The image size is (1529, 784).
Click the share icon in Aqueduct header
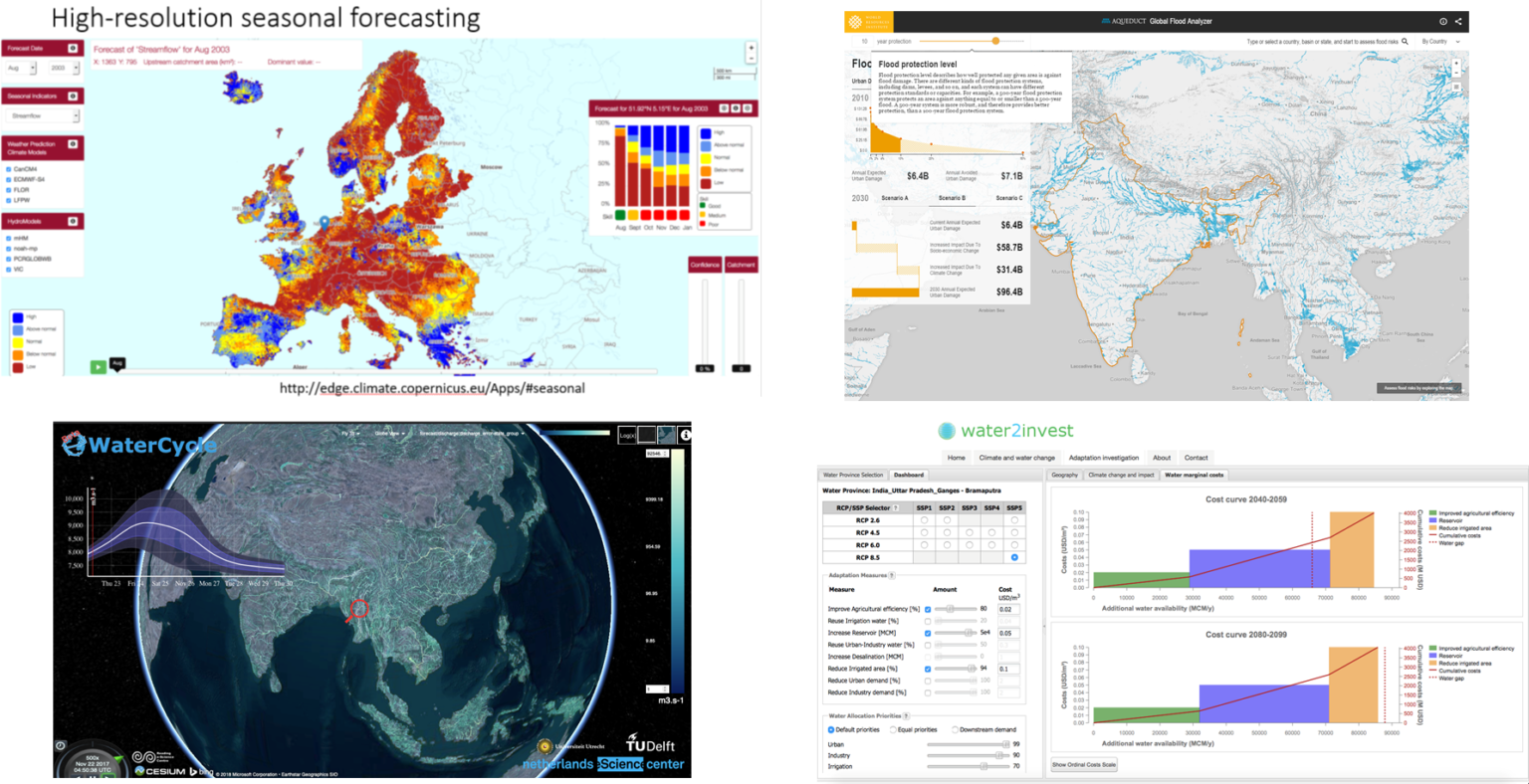1458,22
